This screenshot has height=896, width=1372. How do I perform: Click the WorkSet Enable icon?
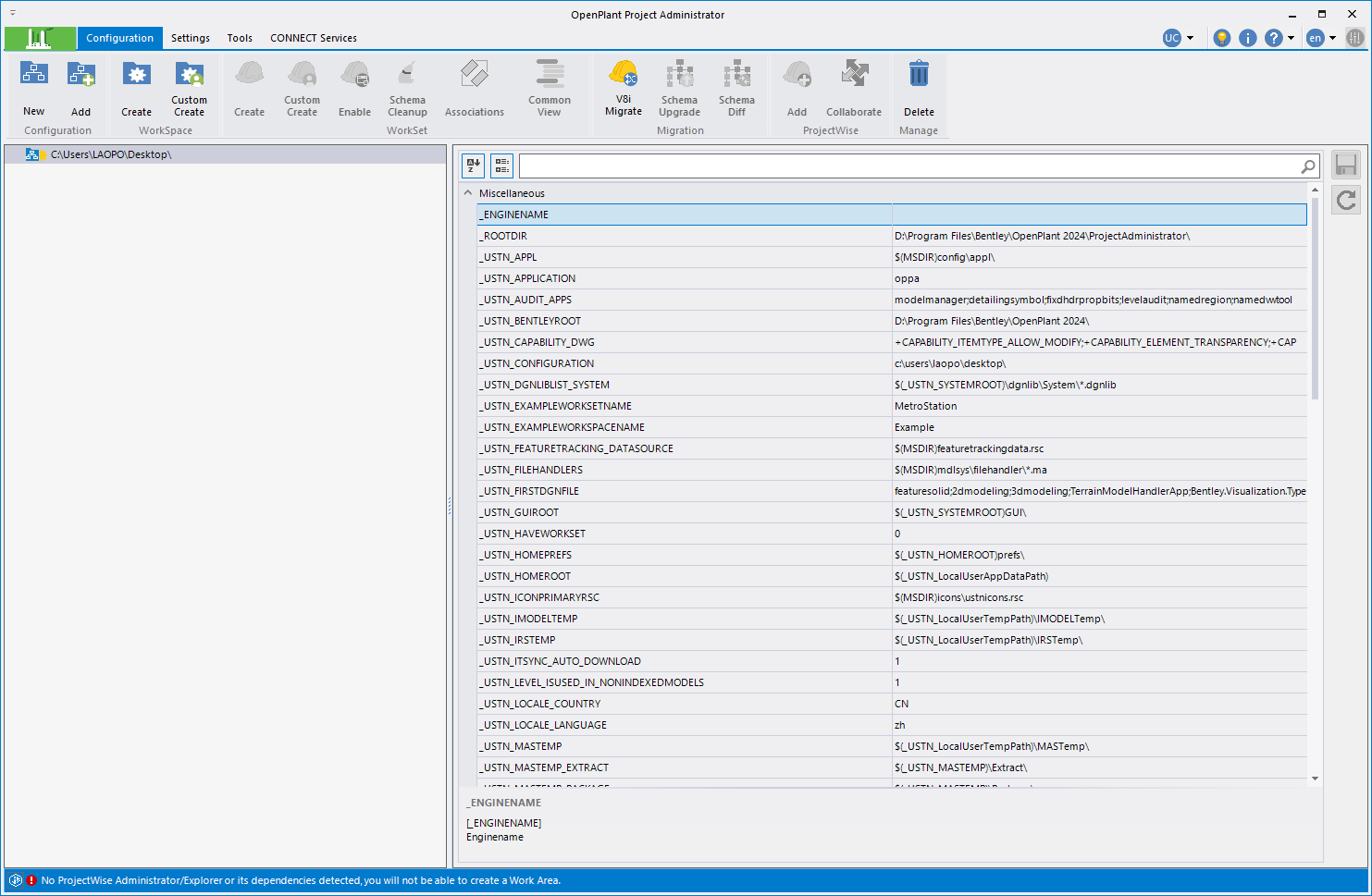354,74
